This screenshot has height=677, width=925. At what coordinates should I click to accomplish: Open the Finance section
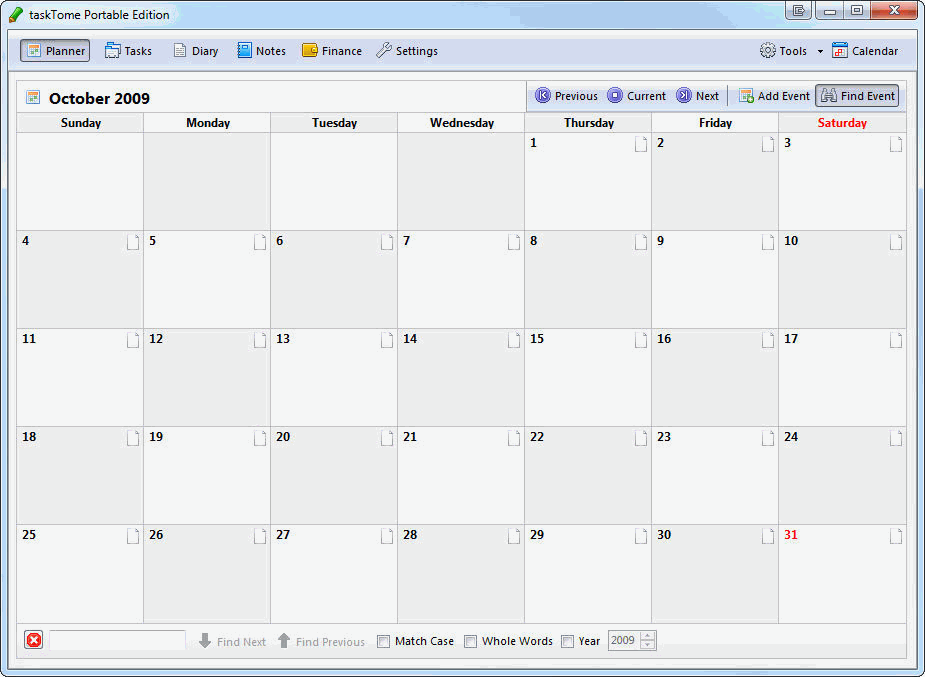click(332, 51)
